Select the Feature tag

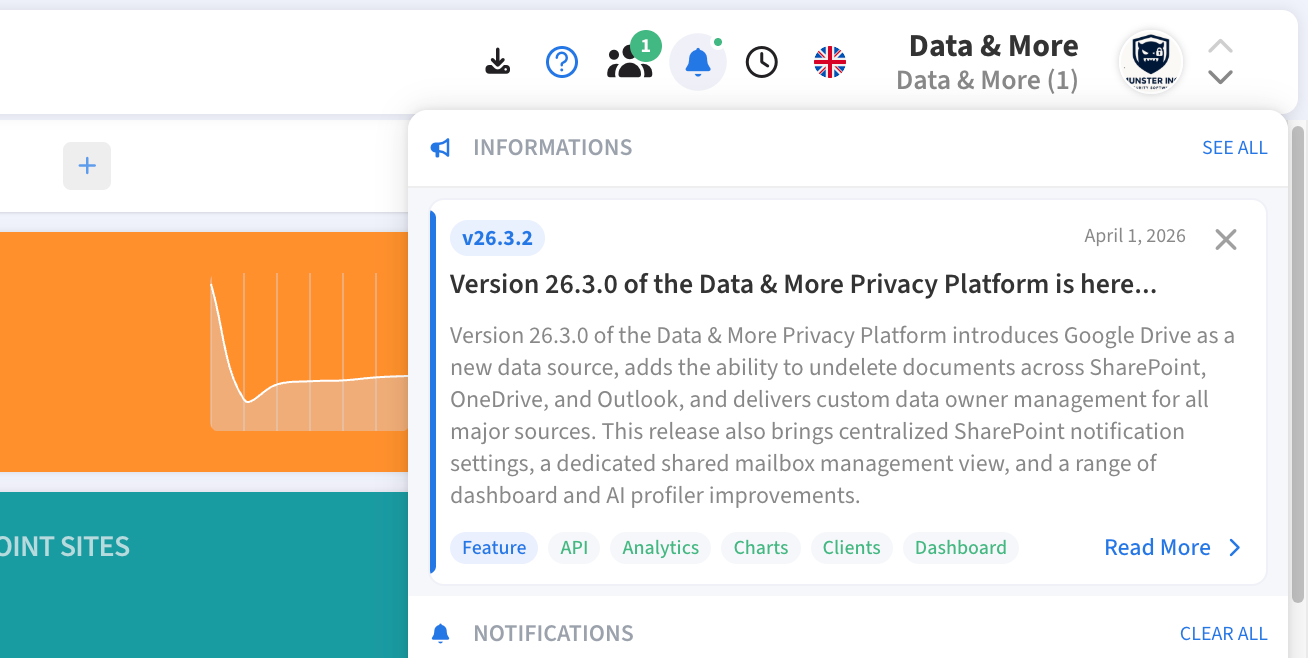494,548
